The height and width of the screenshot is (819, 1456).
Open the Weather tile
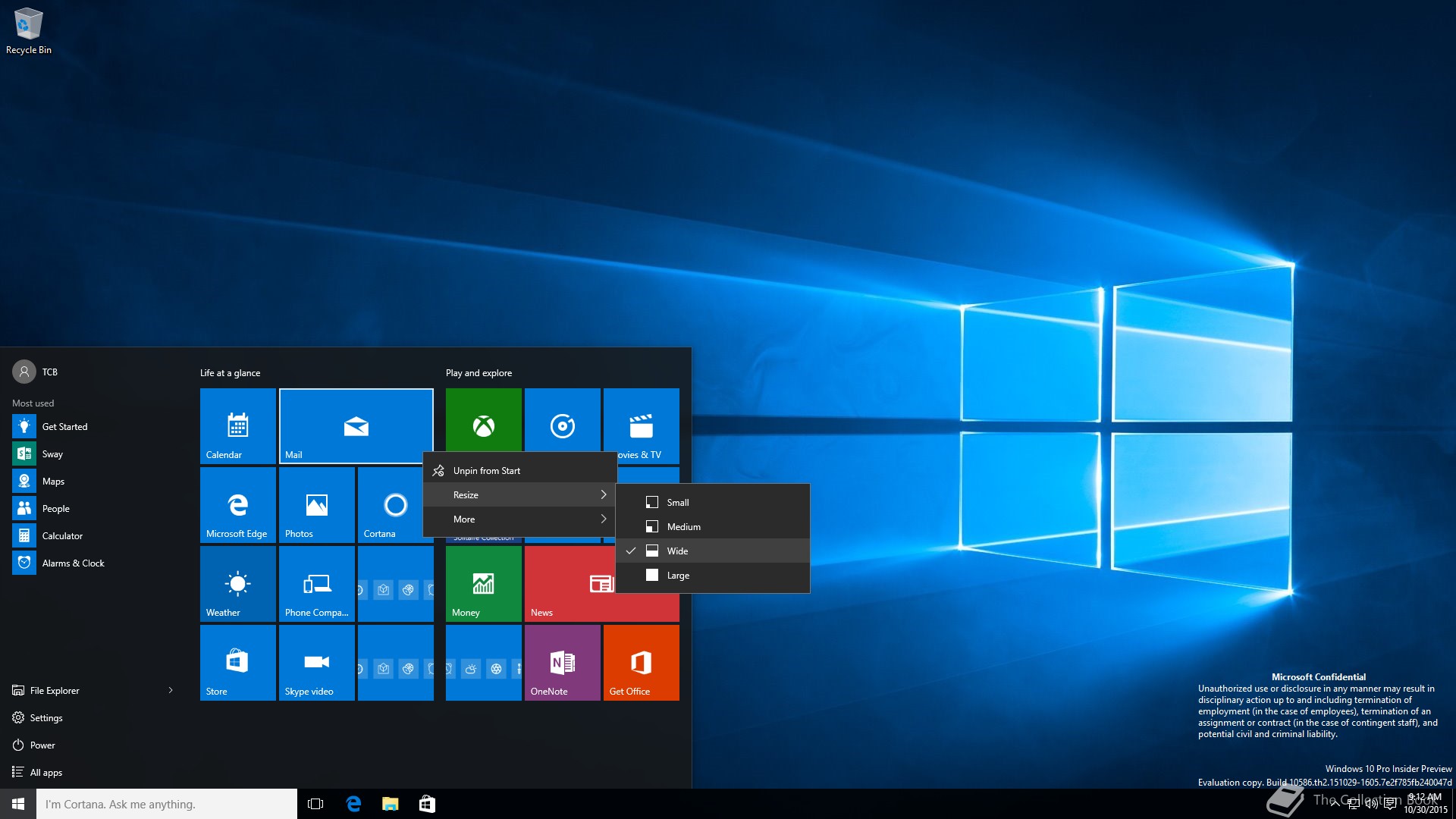(237, 583)
